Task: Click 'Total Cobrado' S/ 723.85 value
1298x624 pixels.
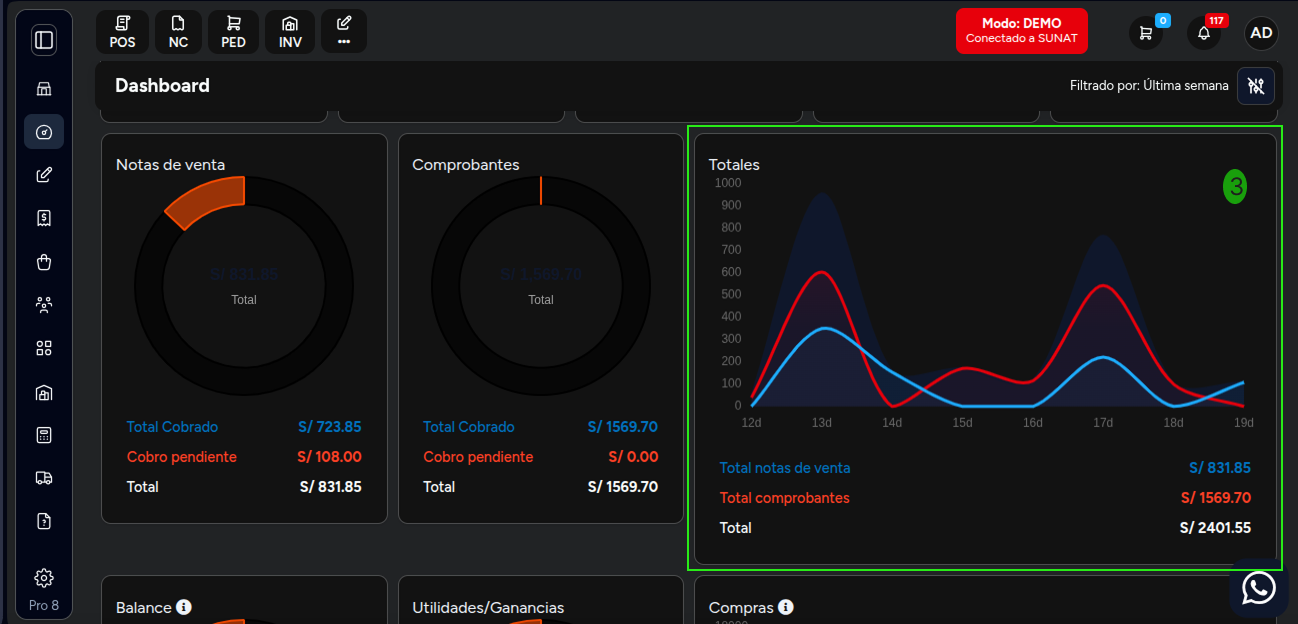Action: (x=329, y=427)
